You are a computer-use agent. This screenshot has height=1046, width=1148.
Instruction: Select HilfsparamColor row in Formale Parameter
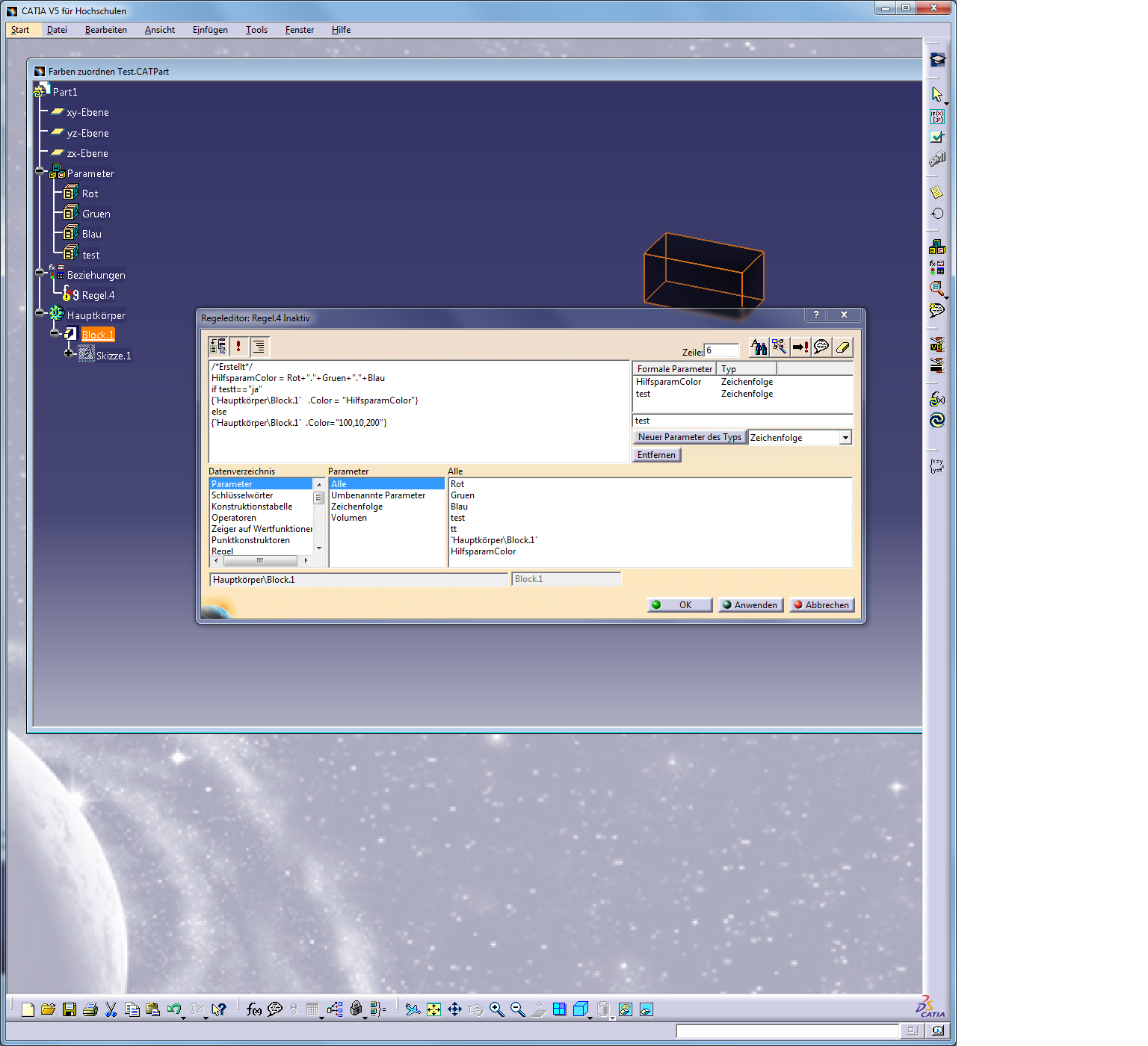[x=742, y=382]
